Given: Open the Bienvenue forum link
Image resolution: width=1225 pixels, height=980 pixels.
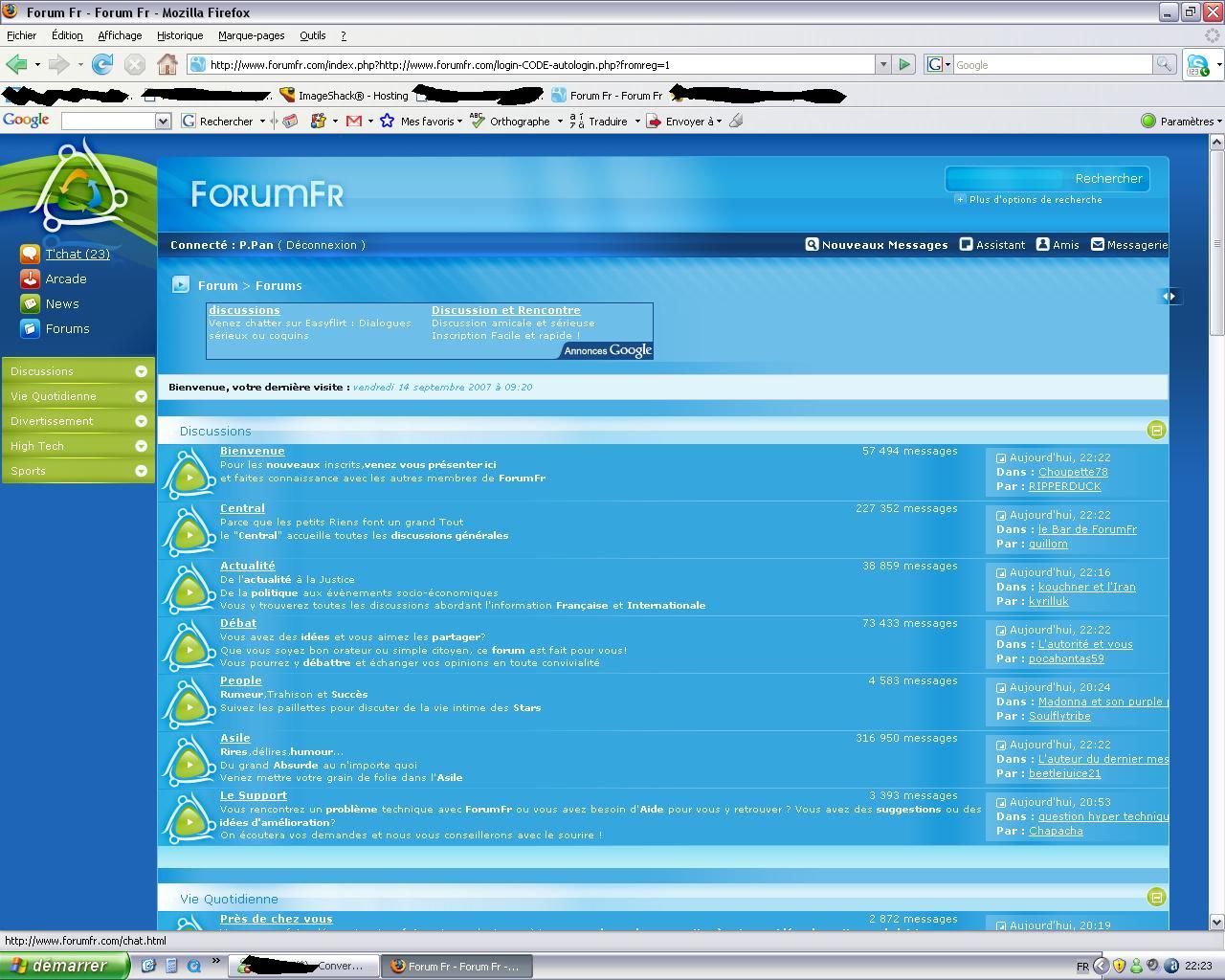Looking at the screenshot, I should (x=252, y=451).
